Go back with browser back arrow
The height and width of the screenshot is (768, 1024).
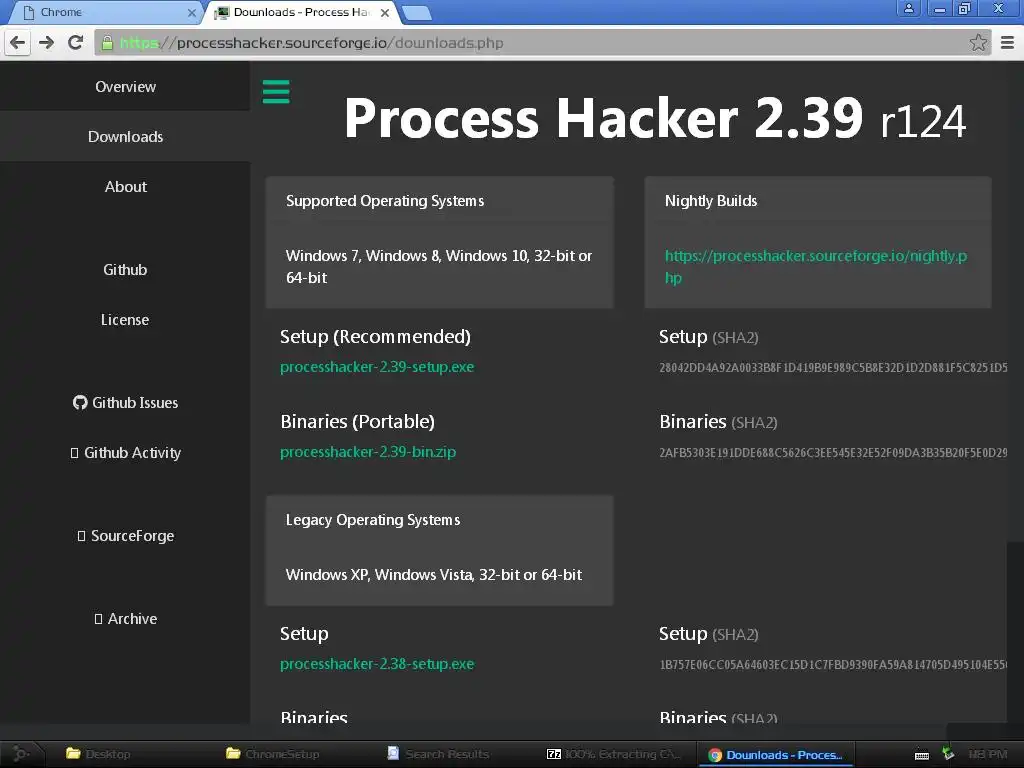tap(18, 43)
